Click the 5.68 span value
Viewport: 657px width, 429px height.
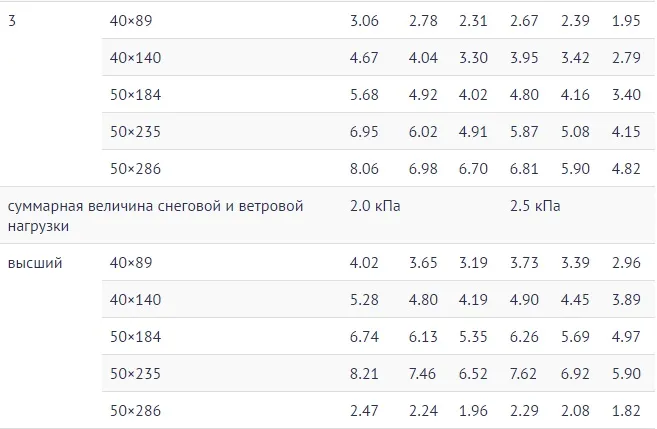coord(365,95)
